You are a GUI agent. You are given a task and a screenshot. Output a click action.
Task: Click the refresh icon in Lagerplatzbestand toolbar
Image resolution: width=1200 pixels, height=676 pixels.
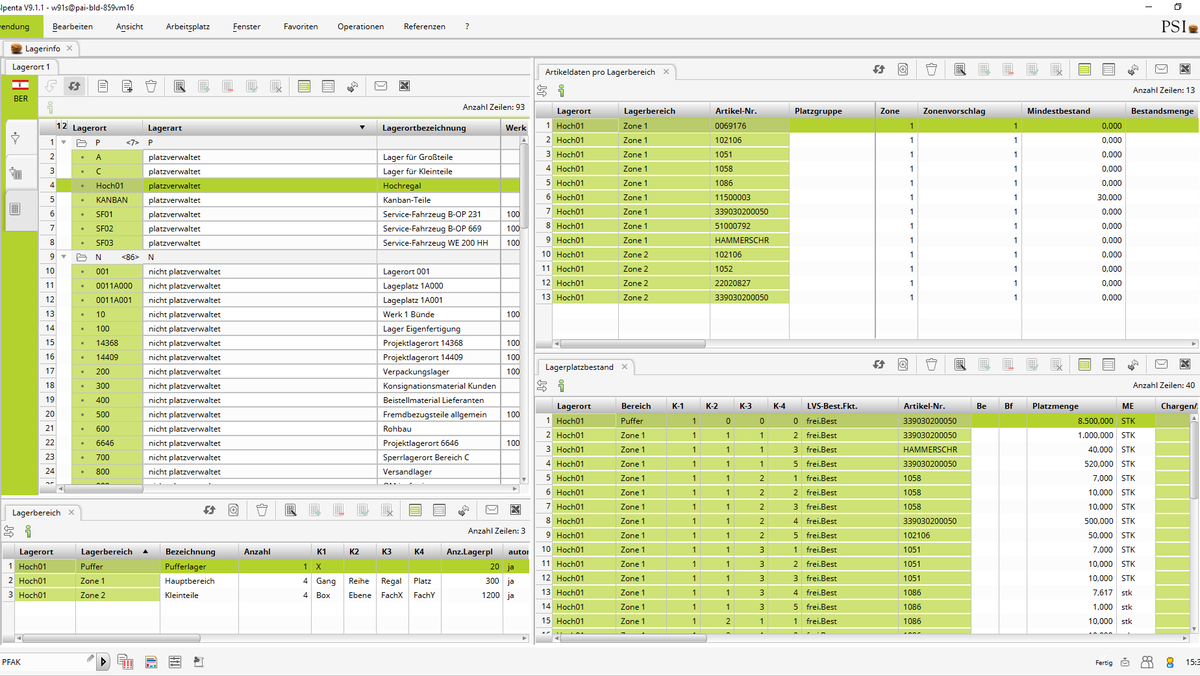(x=878, y=365)
